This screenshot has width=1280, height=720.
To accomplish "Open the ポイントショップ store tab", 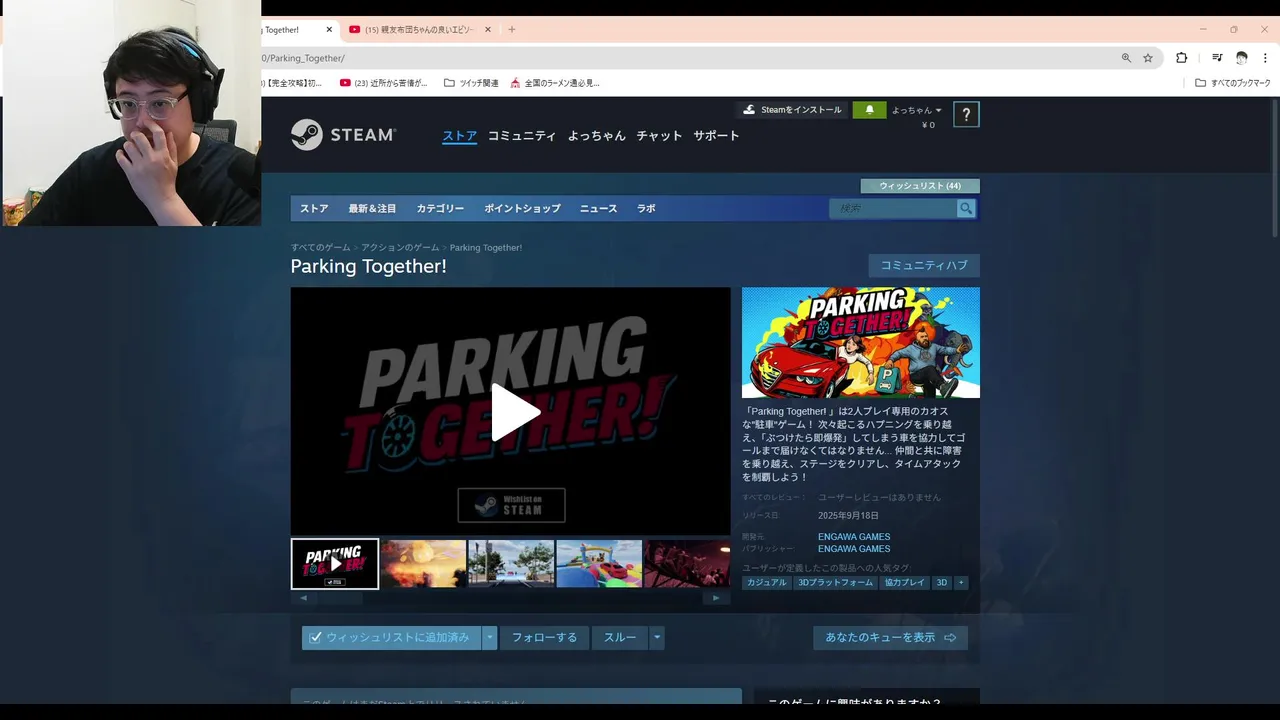I will pos(522,209).
